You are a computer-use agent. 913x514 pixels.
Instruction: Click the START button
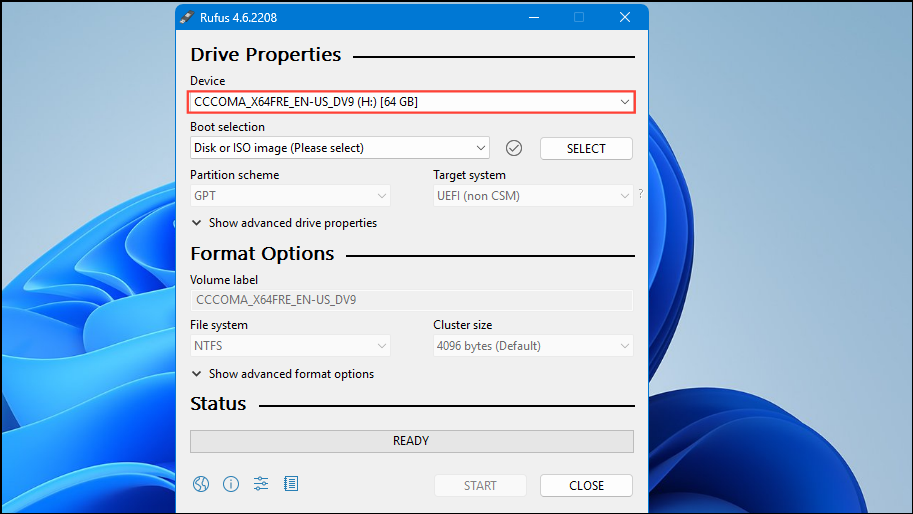(480, 485)
